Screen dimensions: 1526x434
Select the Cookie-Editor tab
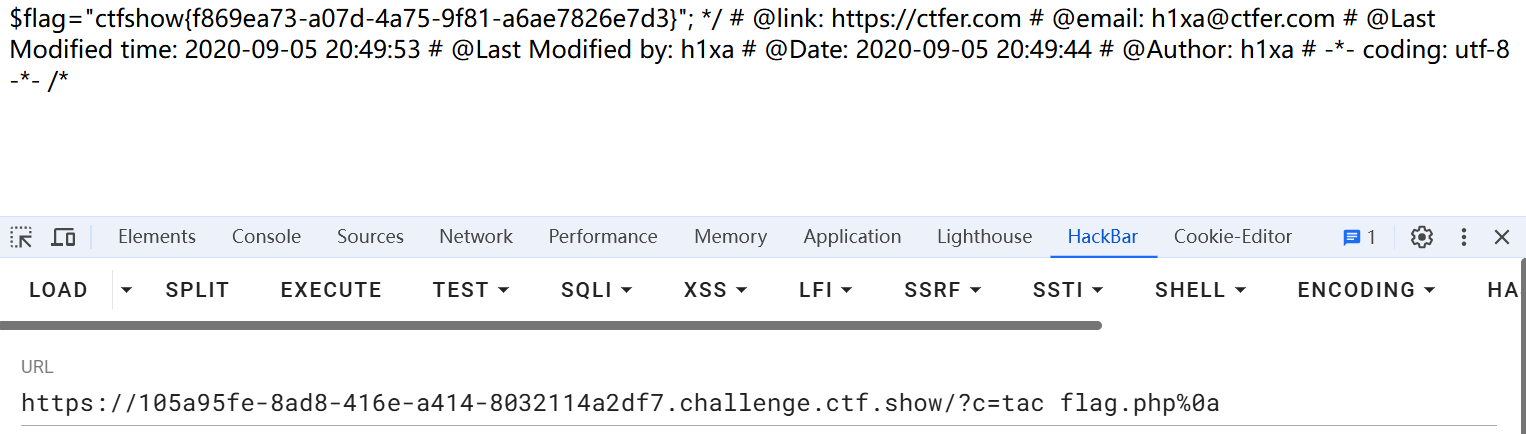click(x=1232, y=237)
